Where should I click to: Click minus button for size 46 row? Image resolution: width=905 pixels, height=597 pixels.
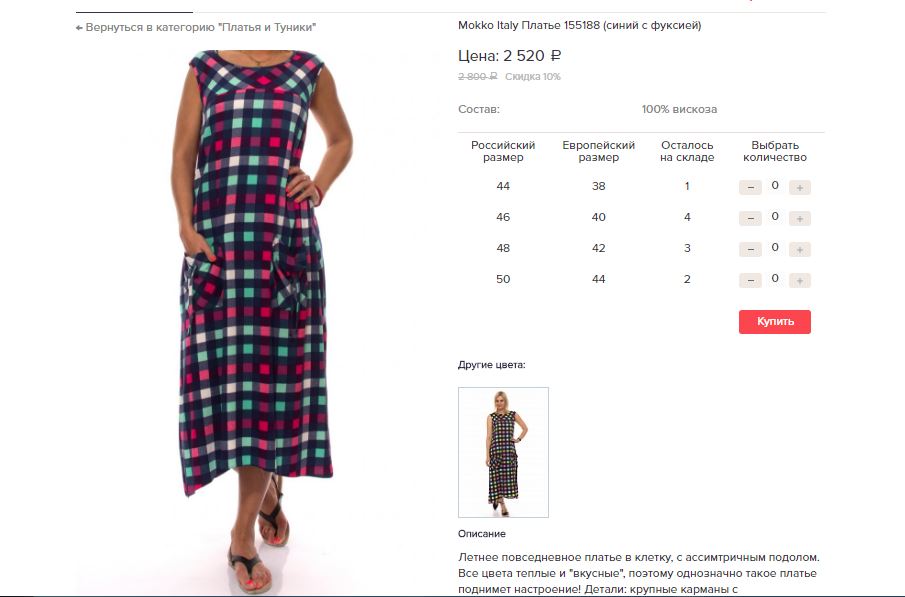pos(750,219)
